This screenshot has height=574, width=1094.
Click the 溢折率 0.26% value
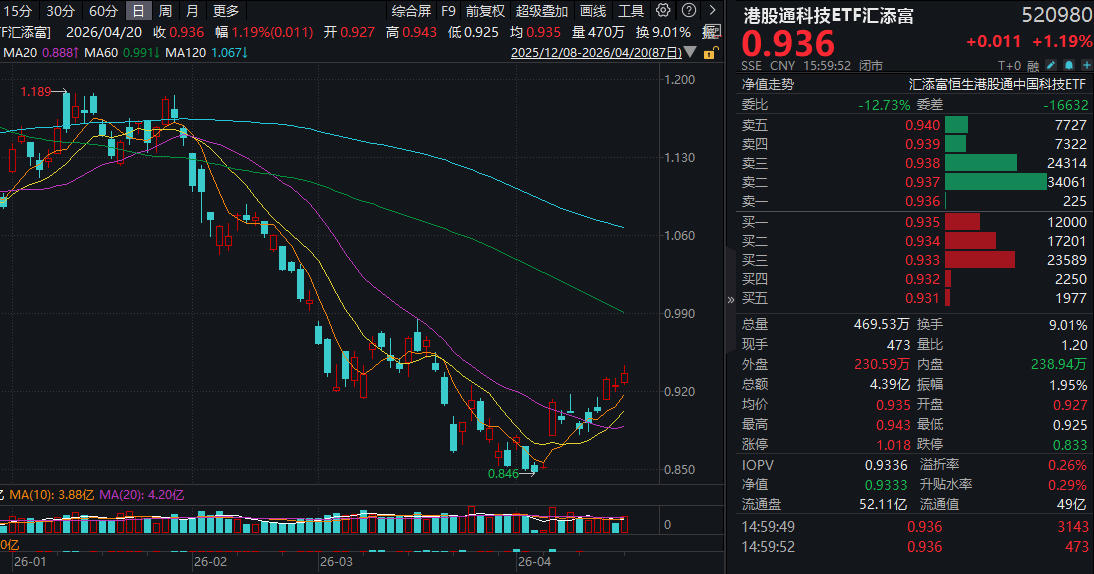[1067, 465]
